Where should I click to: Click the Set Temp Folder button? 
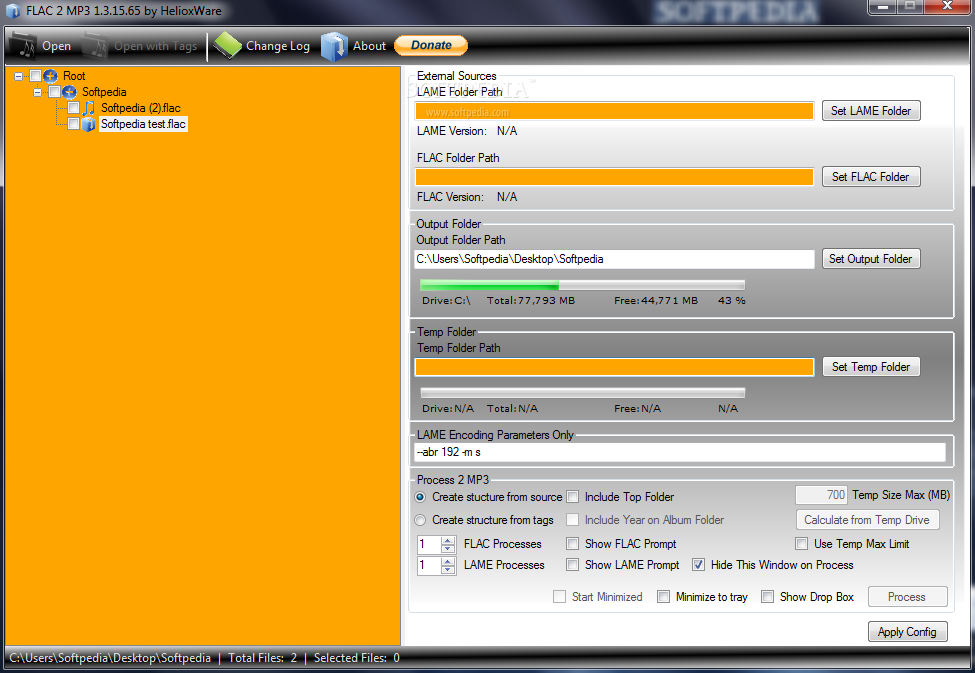871,367
